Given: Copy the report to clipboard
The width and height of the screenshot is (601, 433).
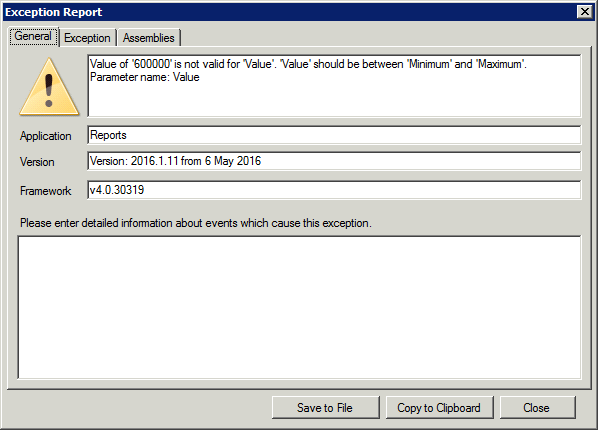Looking at the screenshot, I should pyautogui.click(x=440, y=408).
